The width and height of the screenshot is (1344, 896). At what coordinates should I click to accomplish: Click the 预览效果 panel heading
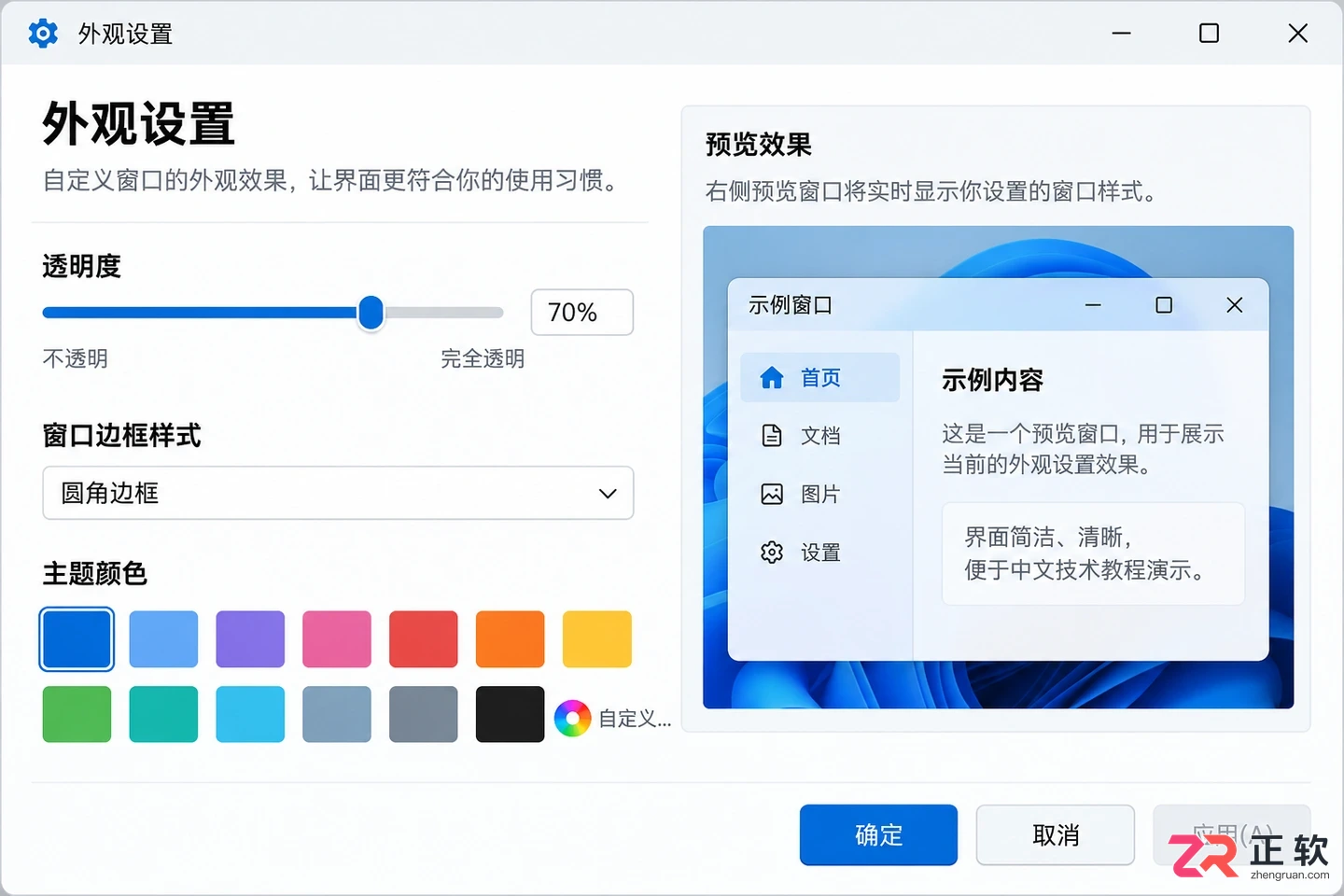pyautogui.click(x=759, y=145)
